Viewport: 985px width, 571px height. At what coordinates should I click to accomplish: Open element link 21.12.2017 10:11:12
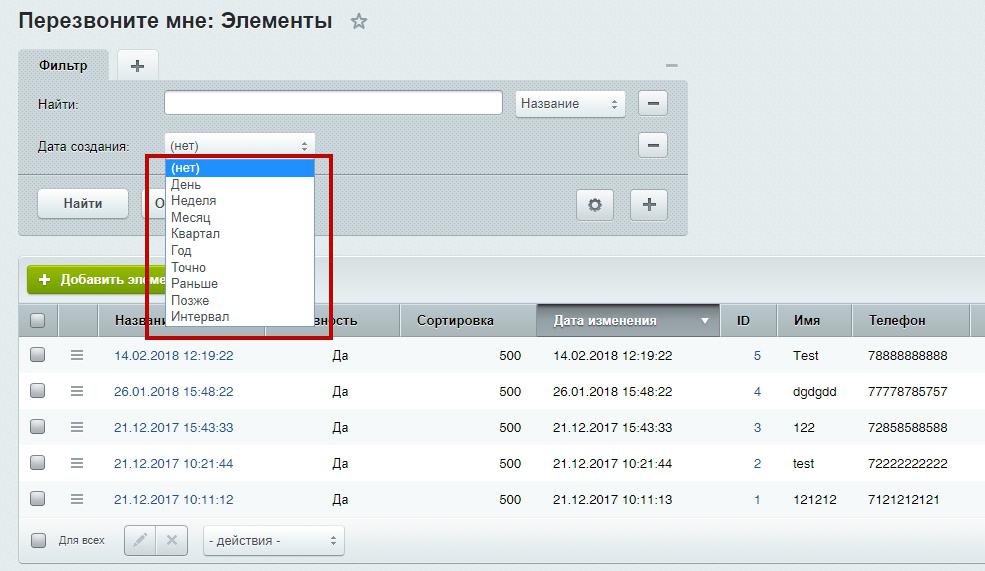(173, 499)
